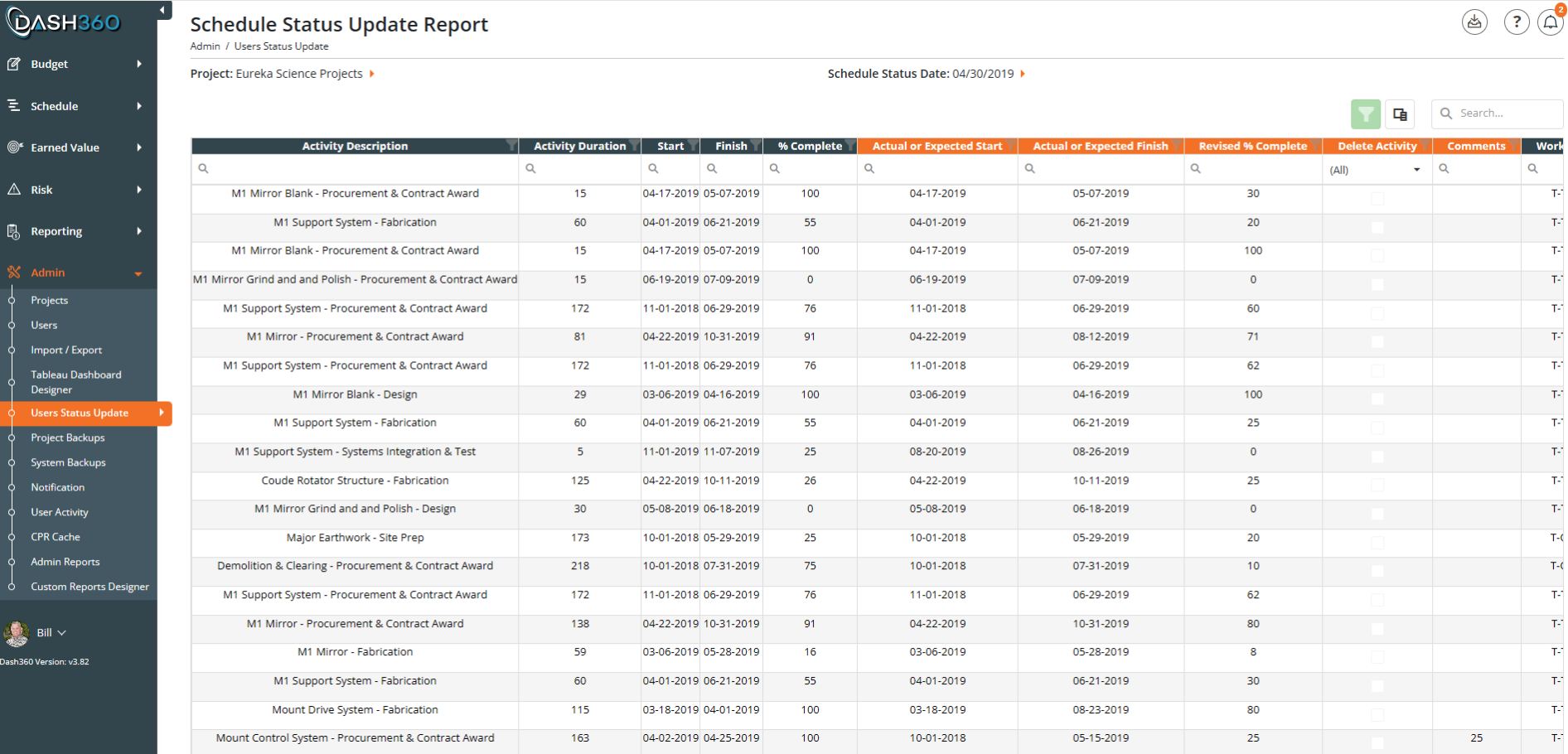Click the Activity Description filter input
This screenshot has width=1568, height=754.
coord(355,169)
